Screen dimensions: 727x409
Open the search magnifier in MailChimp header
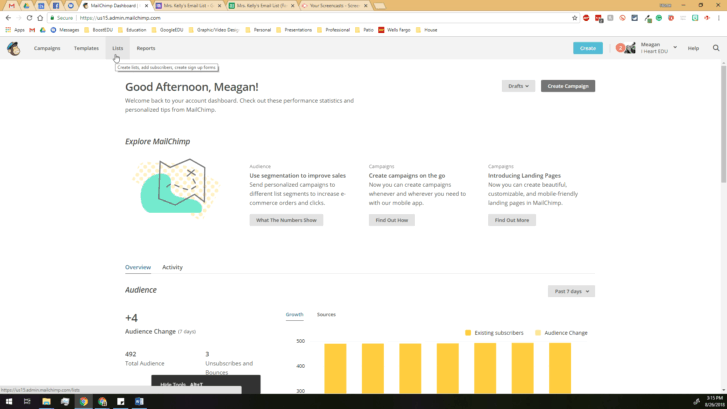(x=716, y=48)
